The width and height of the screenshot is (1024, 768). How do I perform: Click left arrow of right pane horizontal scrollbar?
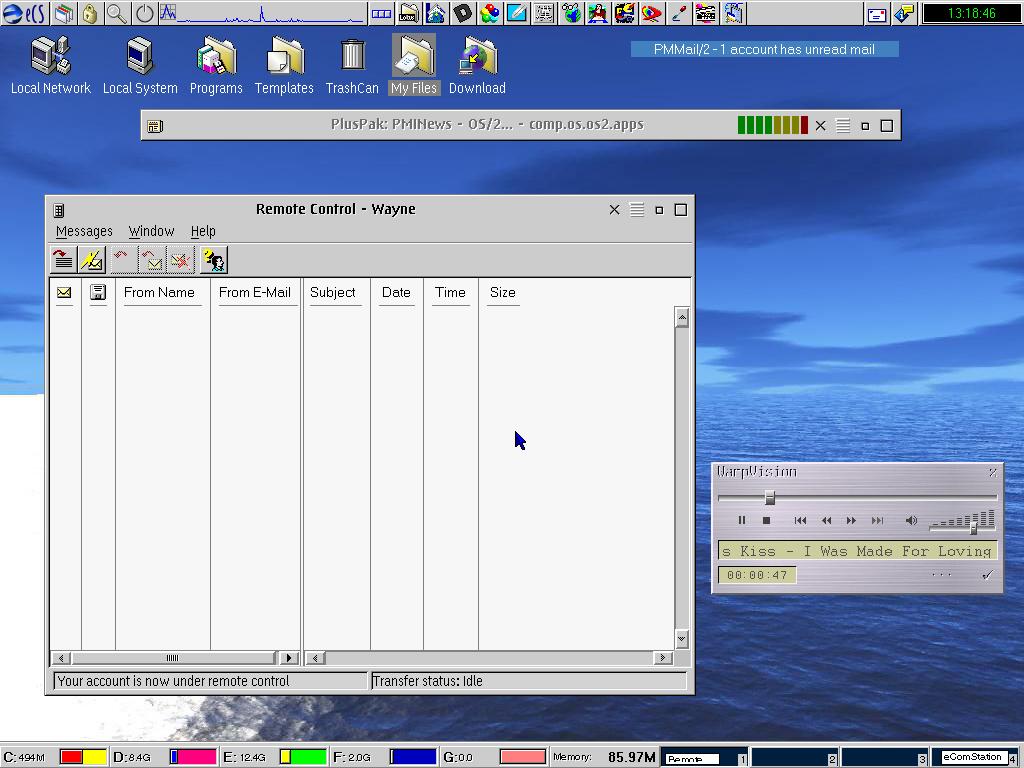click(x=315, y=658)
